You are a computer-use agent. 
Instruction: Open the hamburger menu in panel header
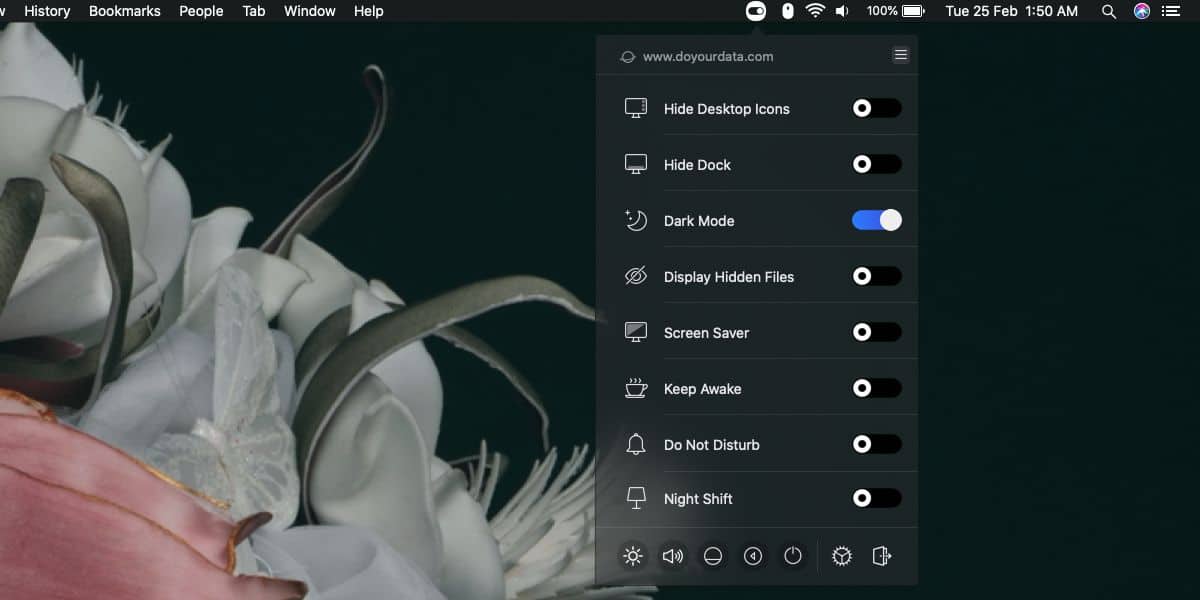tap(901, 55)
